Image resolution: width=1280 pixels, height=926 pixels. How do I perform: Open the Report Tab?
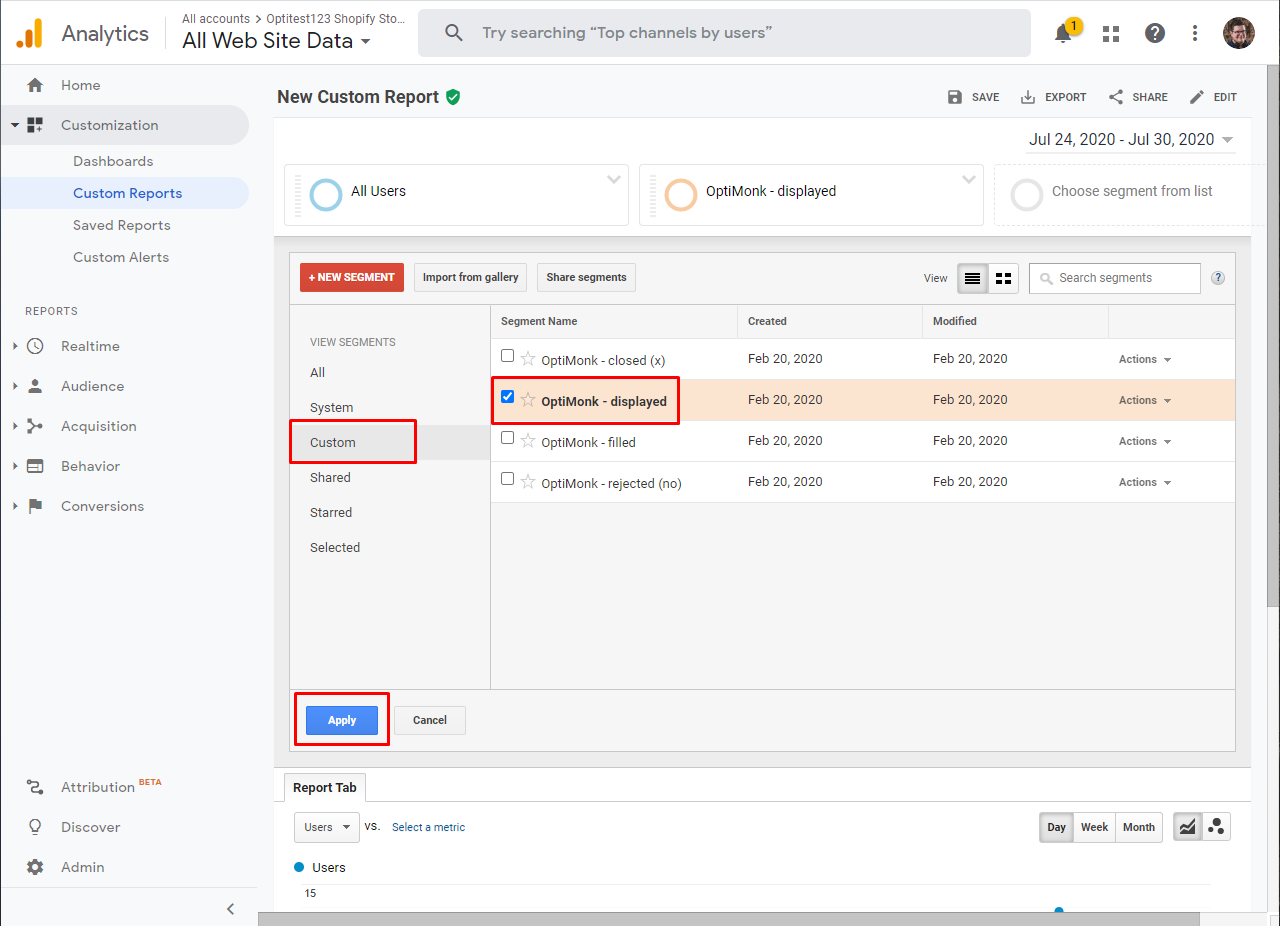pos(325,787)
